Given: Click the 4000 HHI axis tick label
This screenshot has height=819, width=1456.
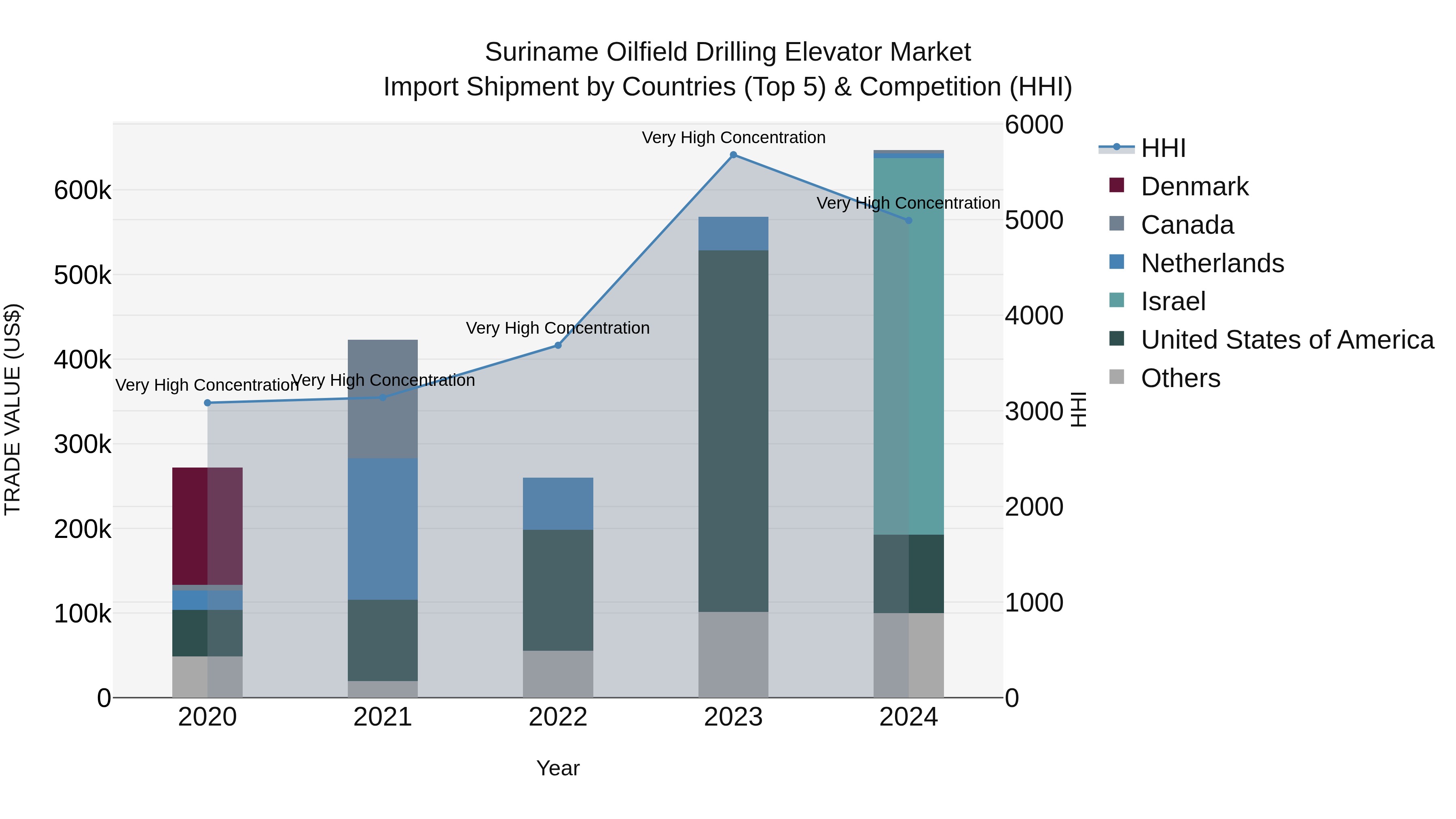Looking at the screenshot, I should pyautogui.click(x=1034, y=316).
